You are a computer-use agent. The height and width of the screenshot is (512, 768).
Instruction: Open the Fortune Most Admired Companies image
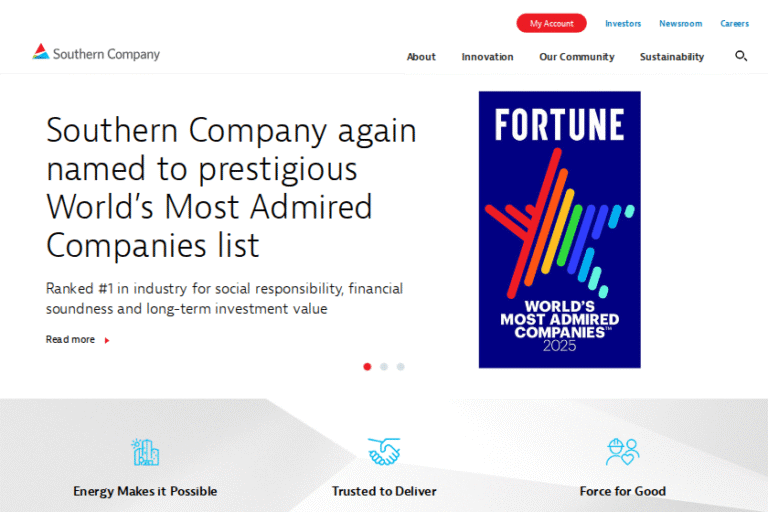(x=559, y=229)
